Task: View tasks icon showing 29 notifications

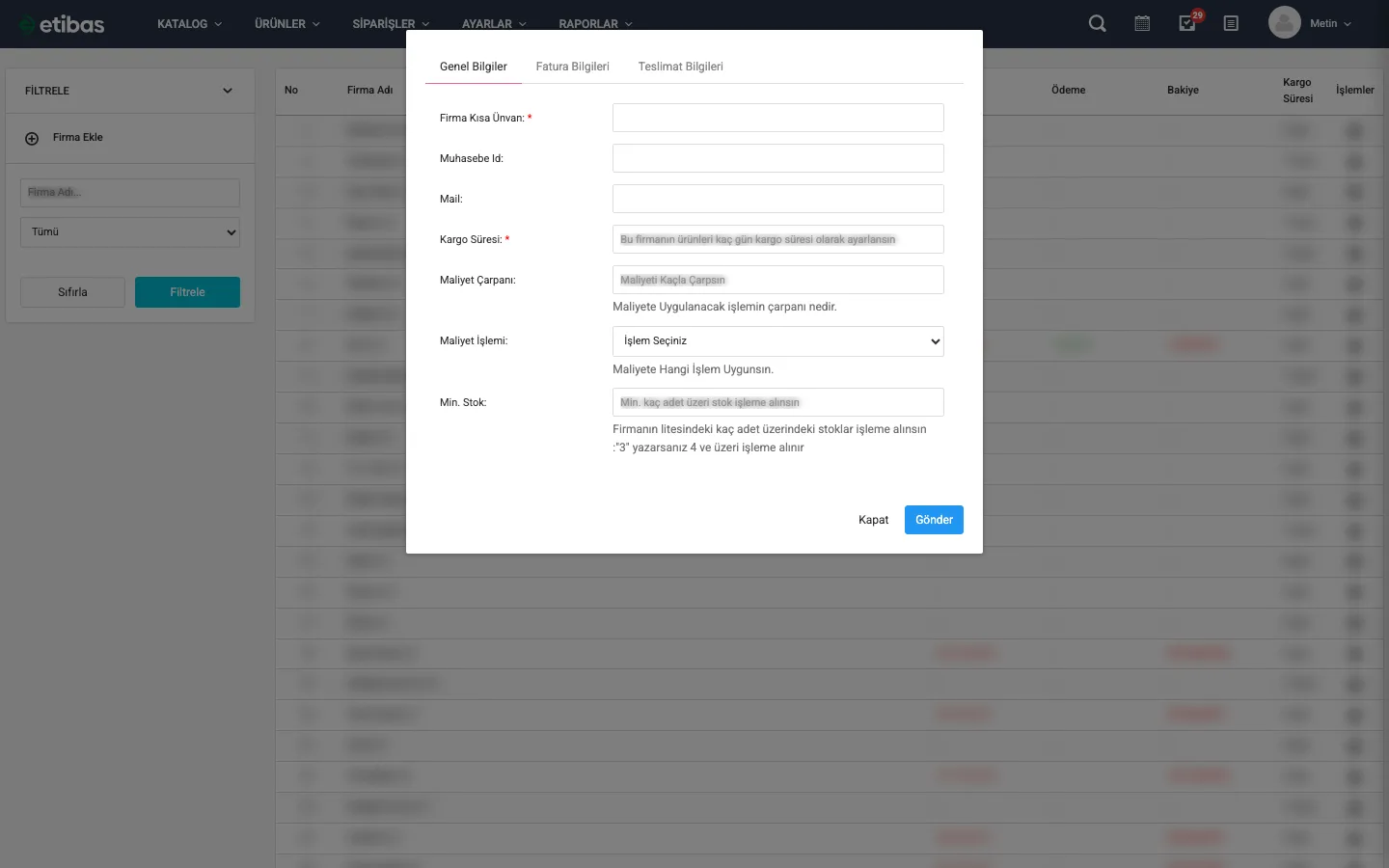Action: click(1185, 23)
